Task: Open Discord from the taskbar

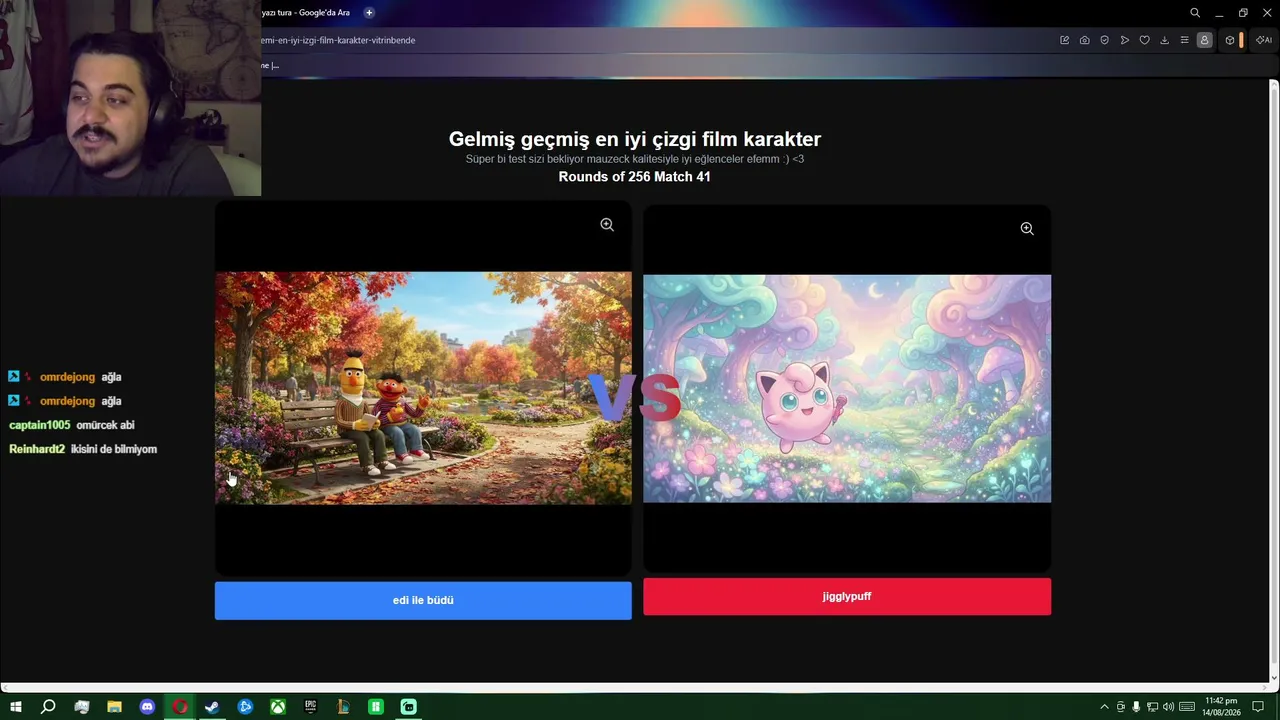Action: tap(147, 707)
